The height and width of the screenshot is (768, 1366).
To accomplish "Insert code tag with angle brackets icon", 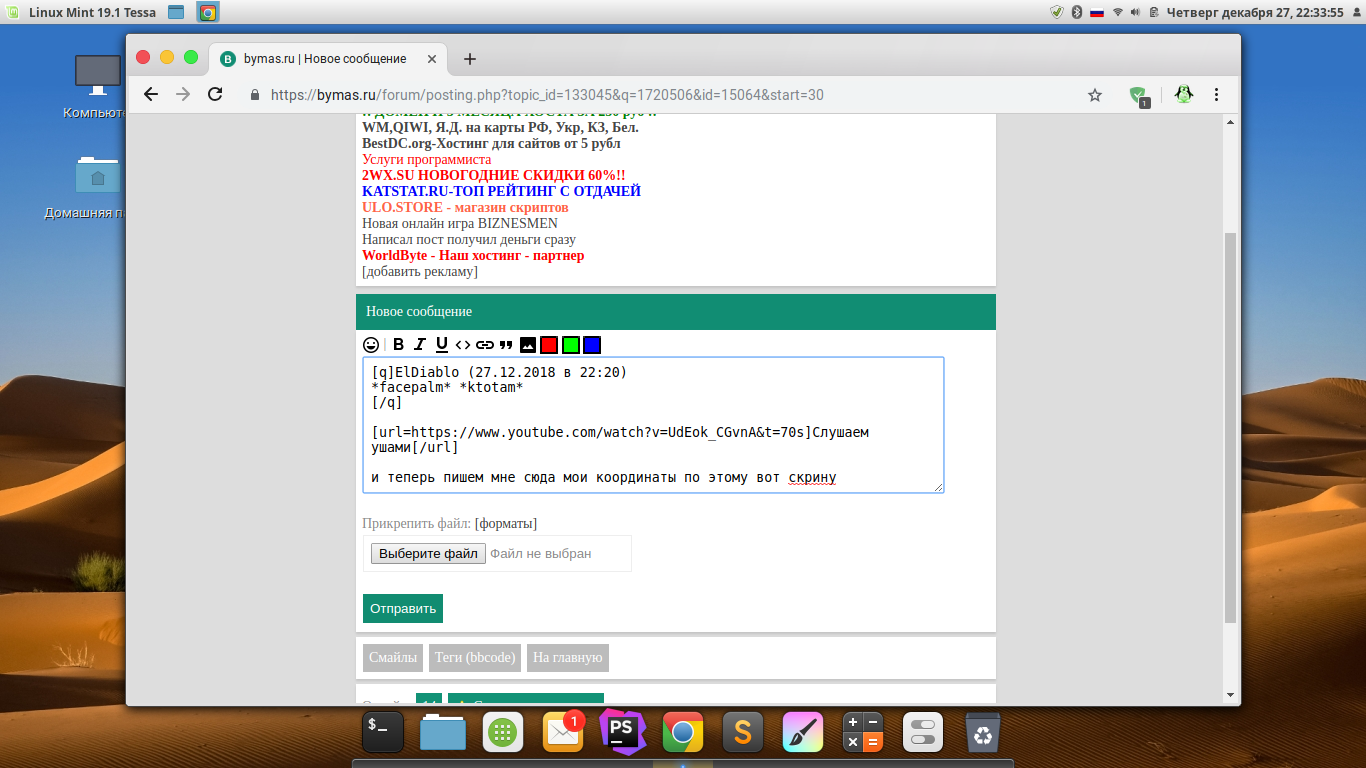I will click(x=463, y=345).
